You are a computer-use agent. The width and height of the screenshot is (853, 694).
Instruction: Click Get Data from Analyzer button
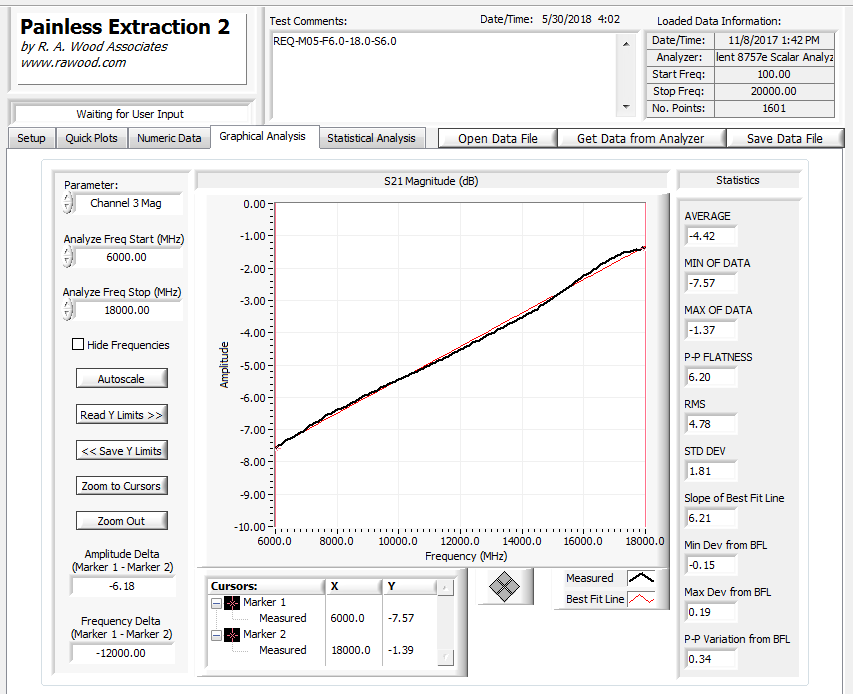click(641, 139)
